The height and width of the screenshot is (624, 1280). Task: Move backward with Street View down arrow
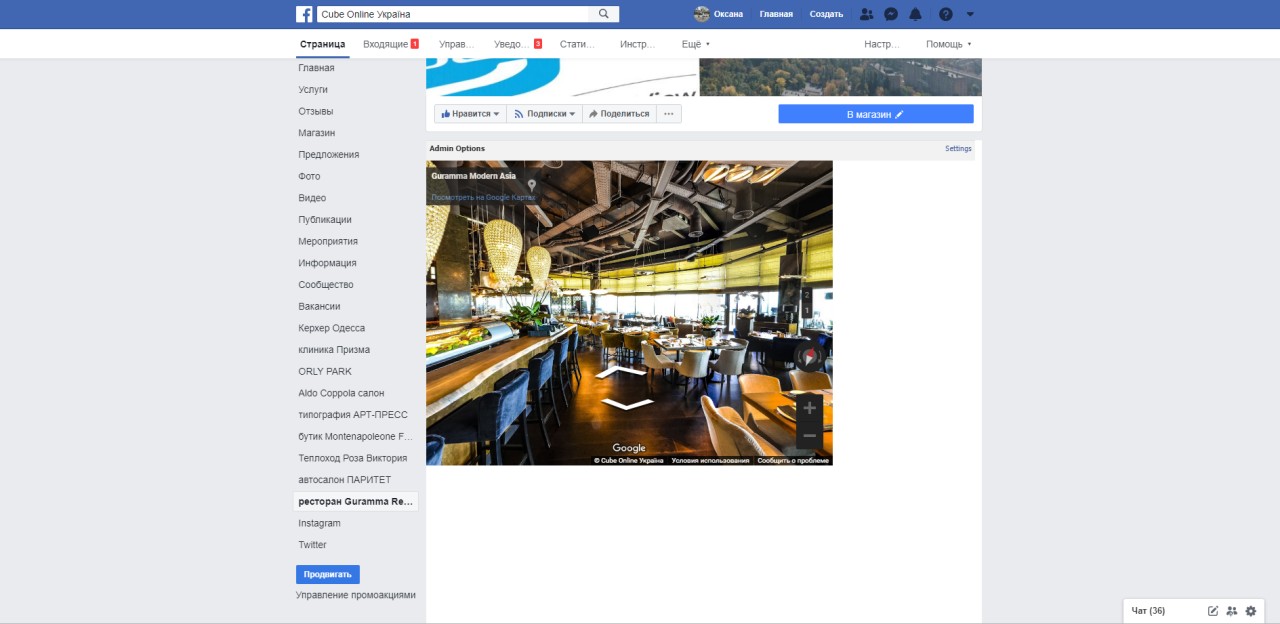(626, 404)
